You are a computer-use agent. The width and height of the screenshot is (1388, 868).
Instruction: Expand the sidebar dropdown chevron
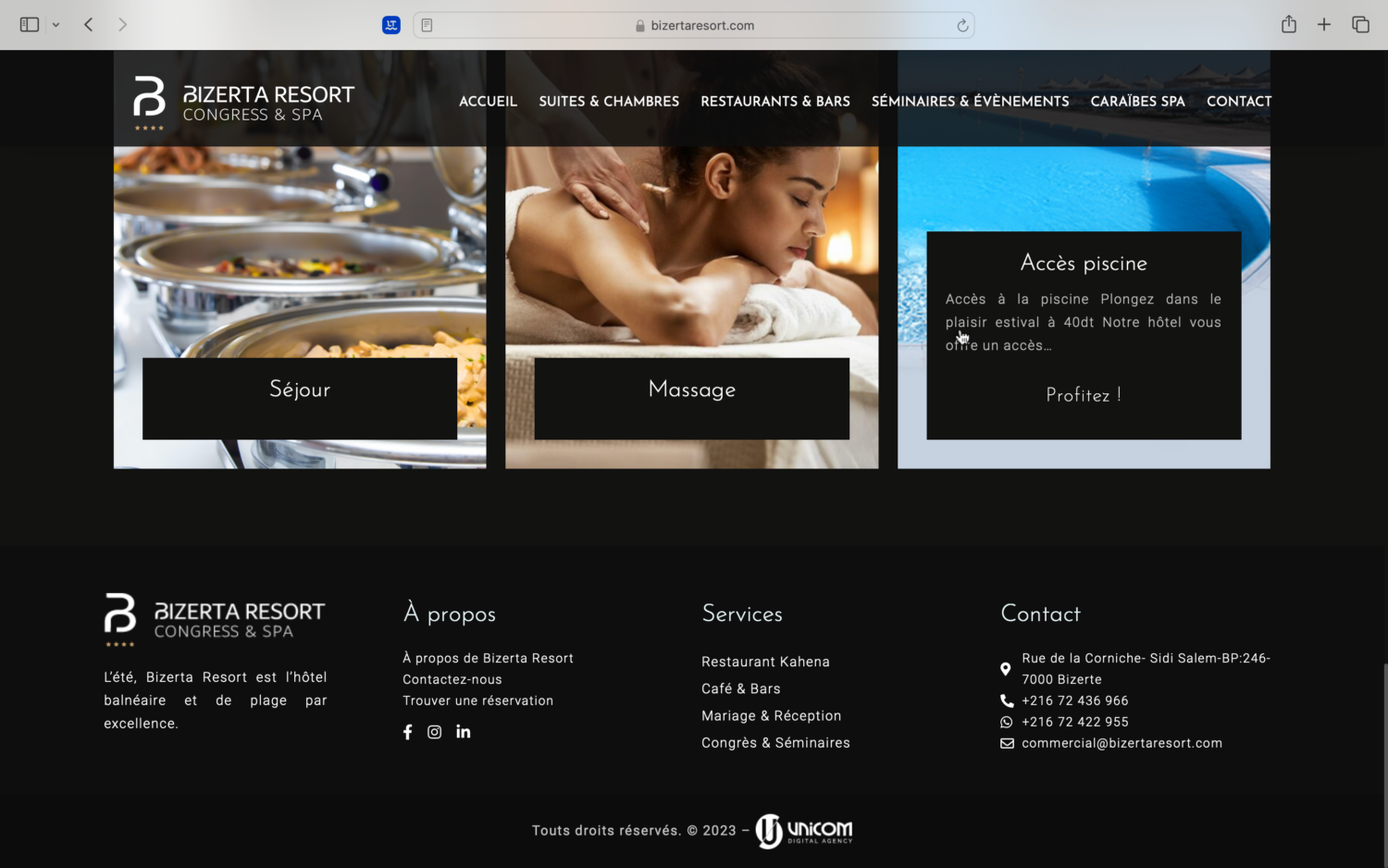(56, 25)
